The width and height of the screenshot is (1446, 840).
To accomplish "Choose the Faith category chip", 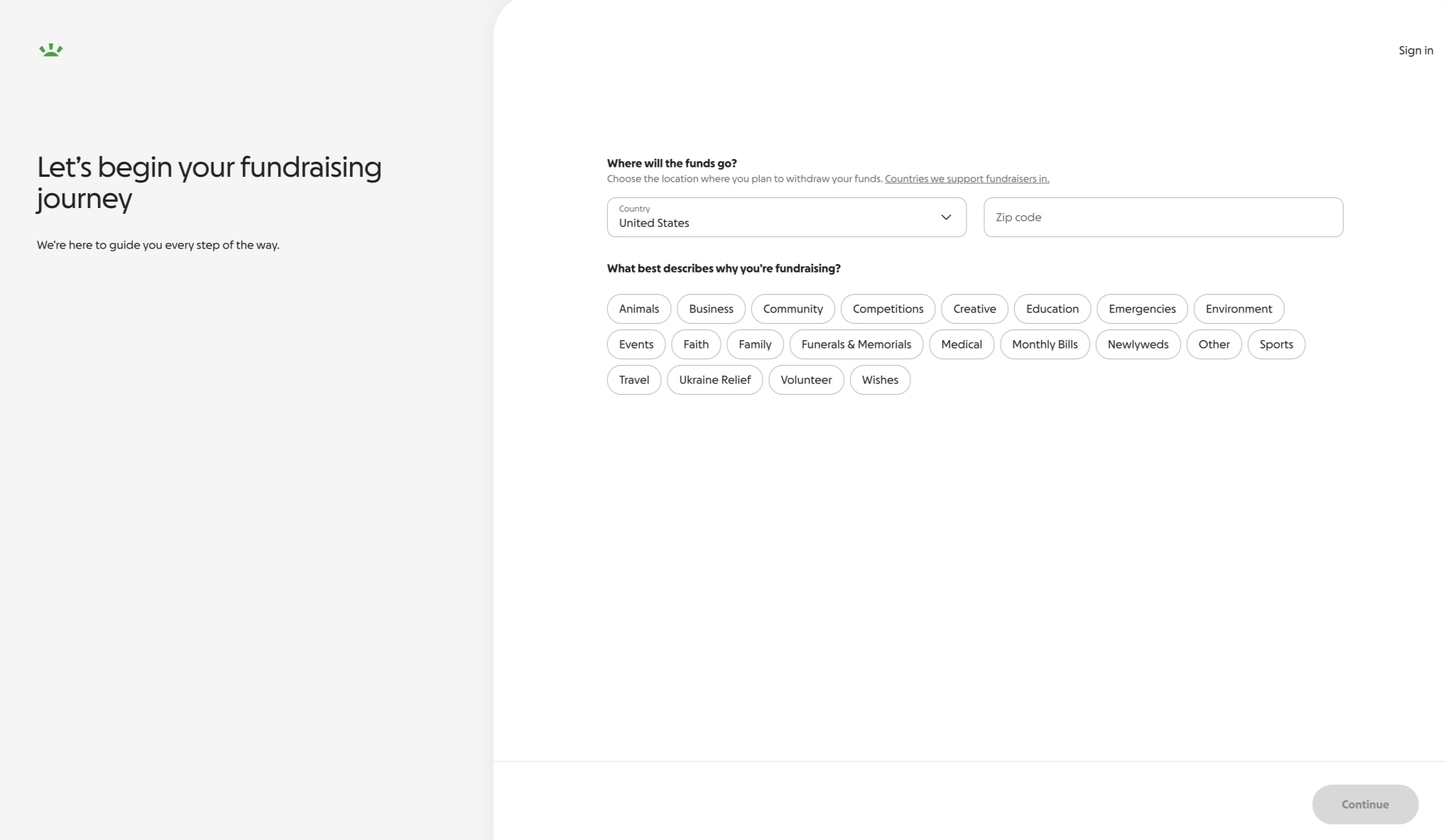I will (695, 344).
